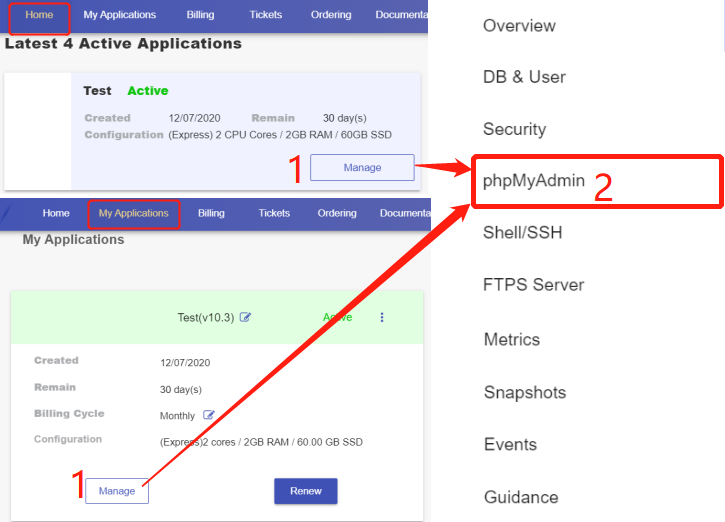
Task: Click the Renew button
Action: tap(305, 491)
